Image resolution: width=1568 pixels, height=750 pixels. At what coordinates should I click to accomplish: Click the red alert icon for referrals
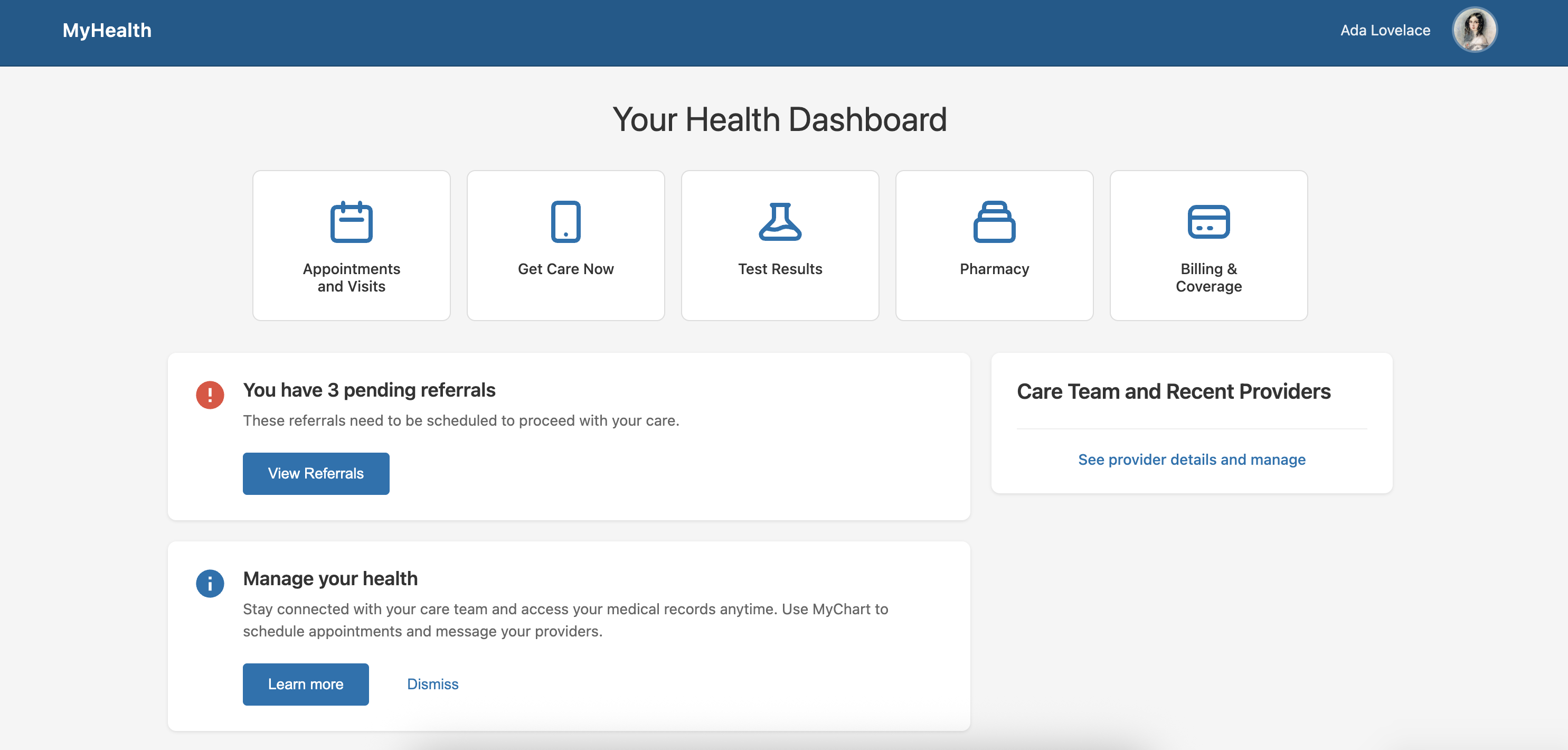click(210, 395)
